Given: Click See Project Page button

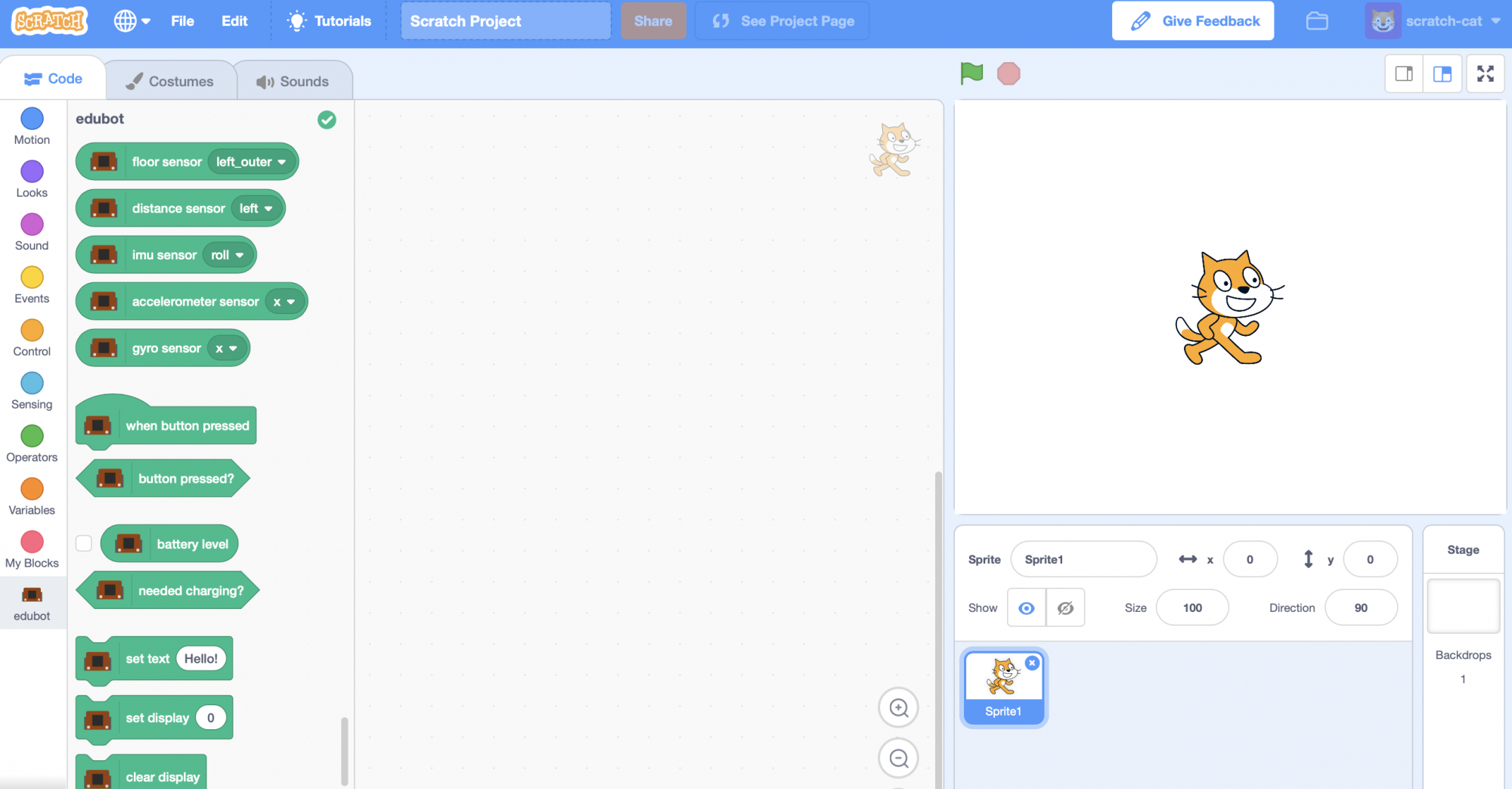Looking at the screenshot, I should [782, 21].
